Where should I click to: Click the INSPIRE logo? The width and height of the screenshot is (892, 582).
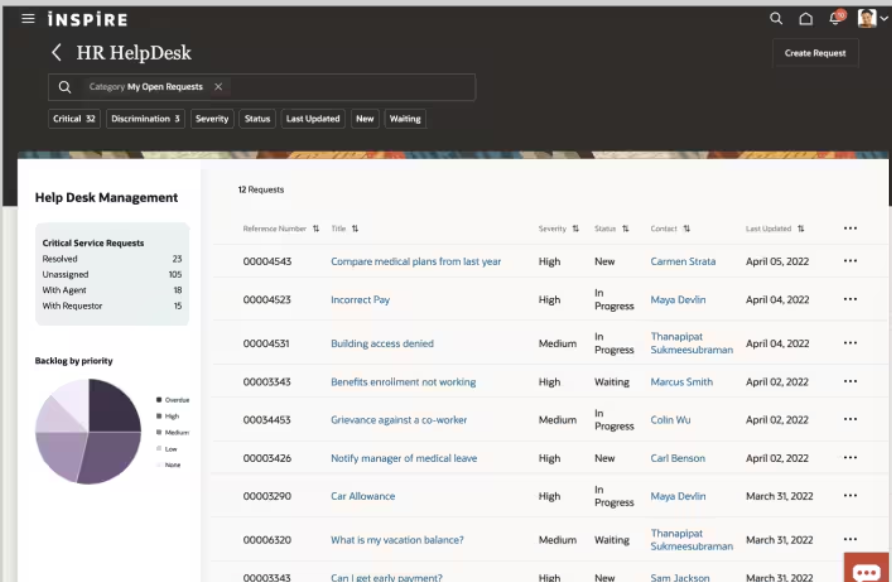(88, 19)
